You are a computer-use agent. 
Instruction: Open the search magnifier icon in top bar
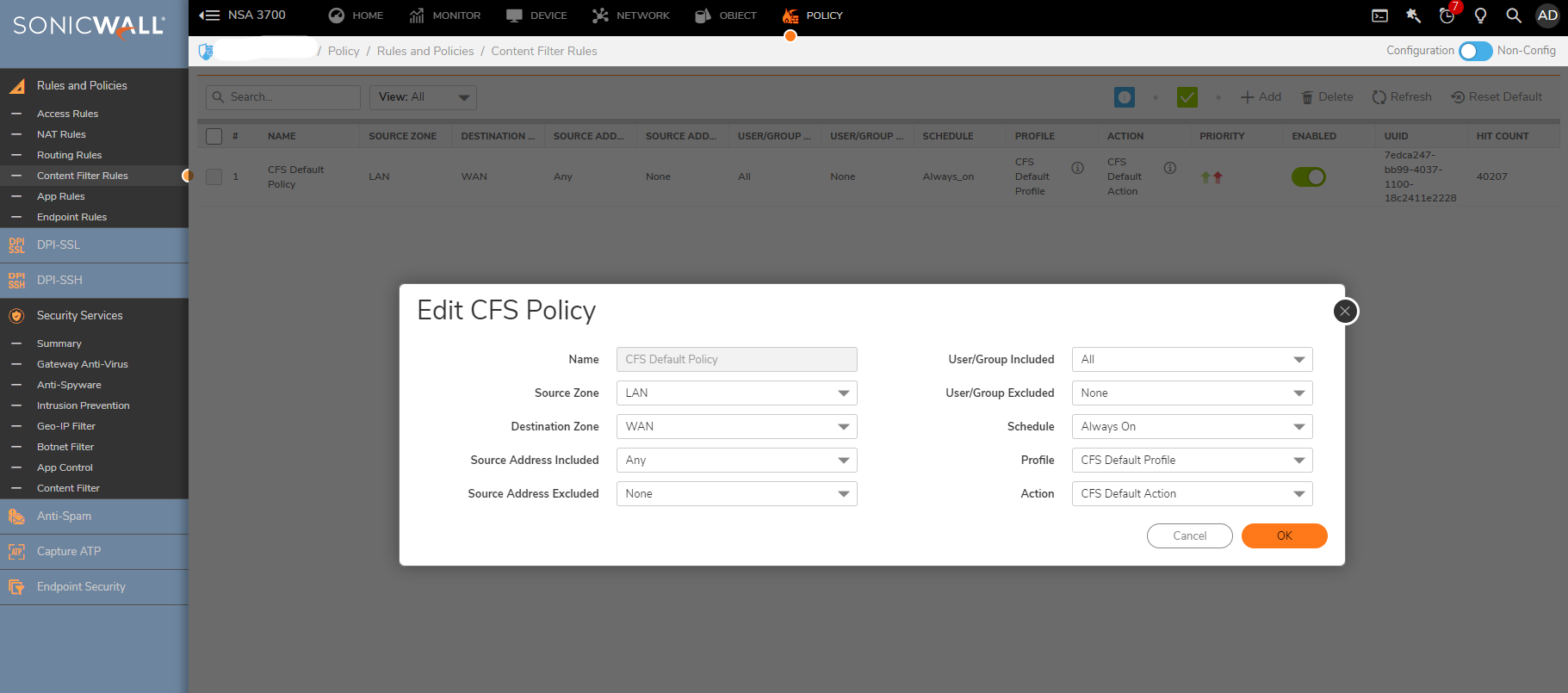click(x=1513, y=15)
